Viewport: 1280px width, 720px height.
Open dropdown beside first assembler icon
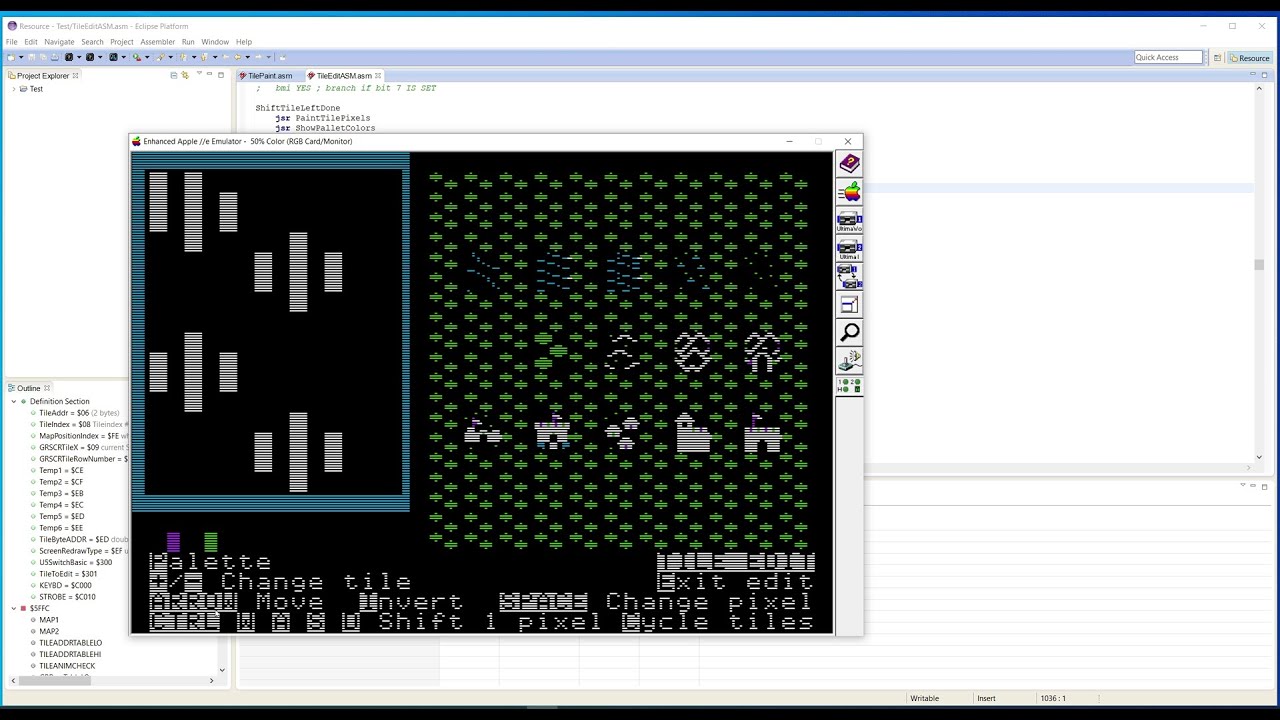pos(79,57)
